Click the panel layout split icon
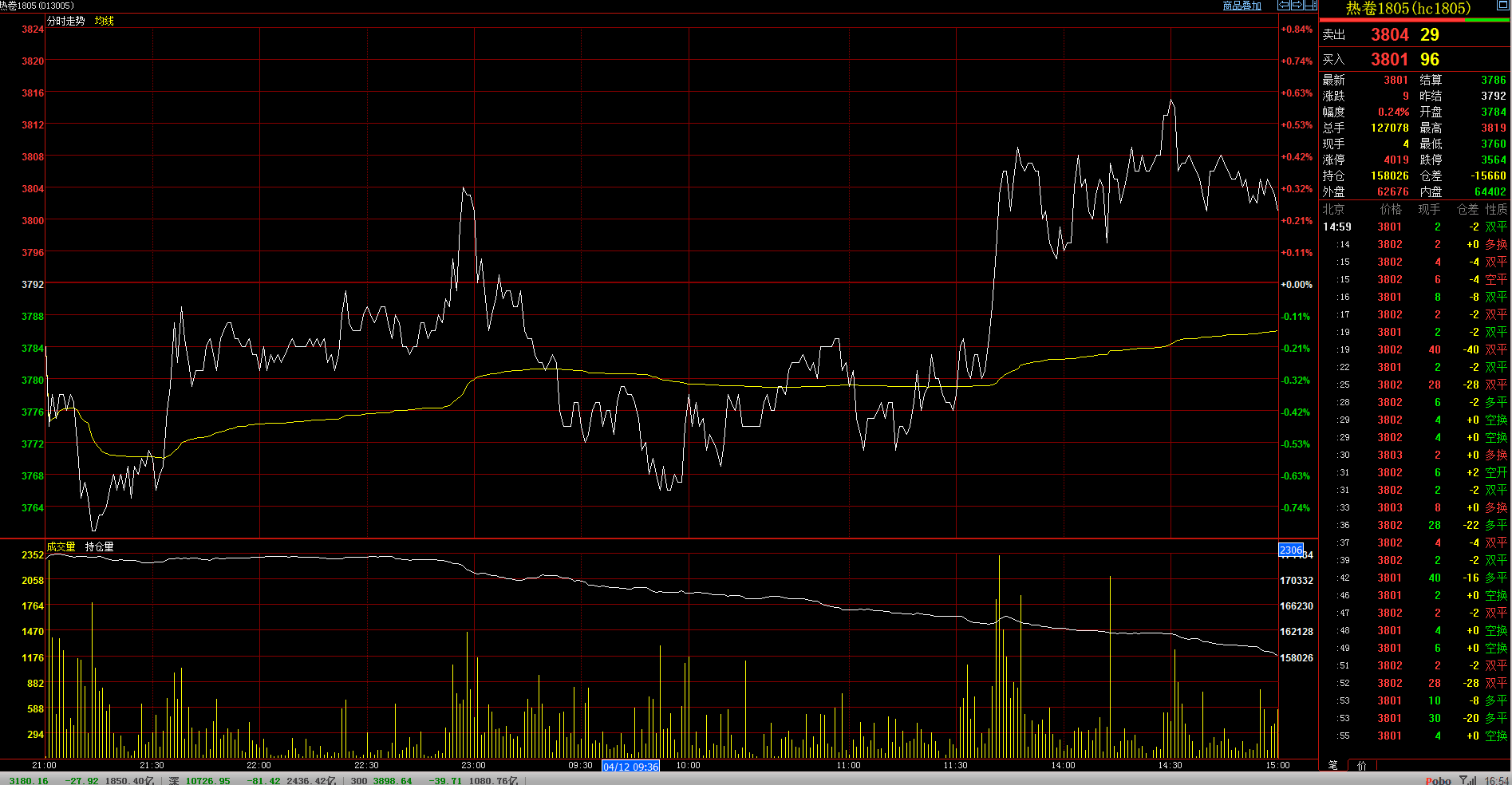The image size is (1512, 785). click(1310, 6)
